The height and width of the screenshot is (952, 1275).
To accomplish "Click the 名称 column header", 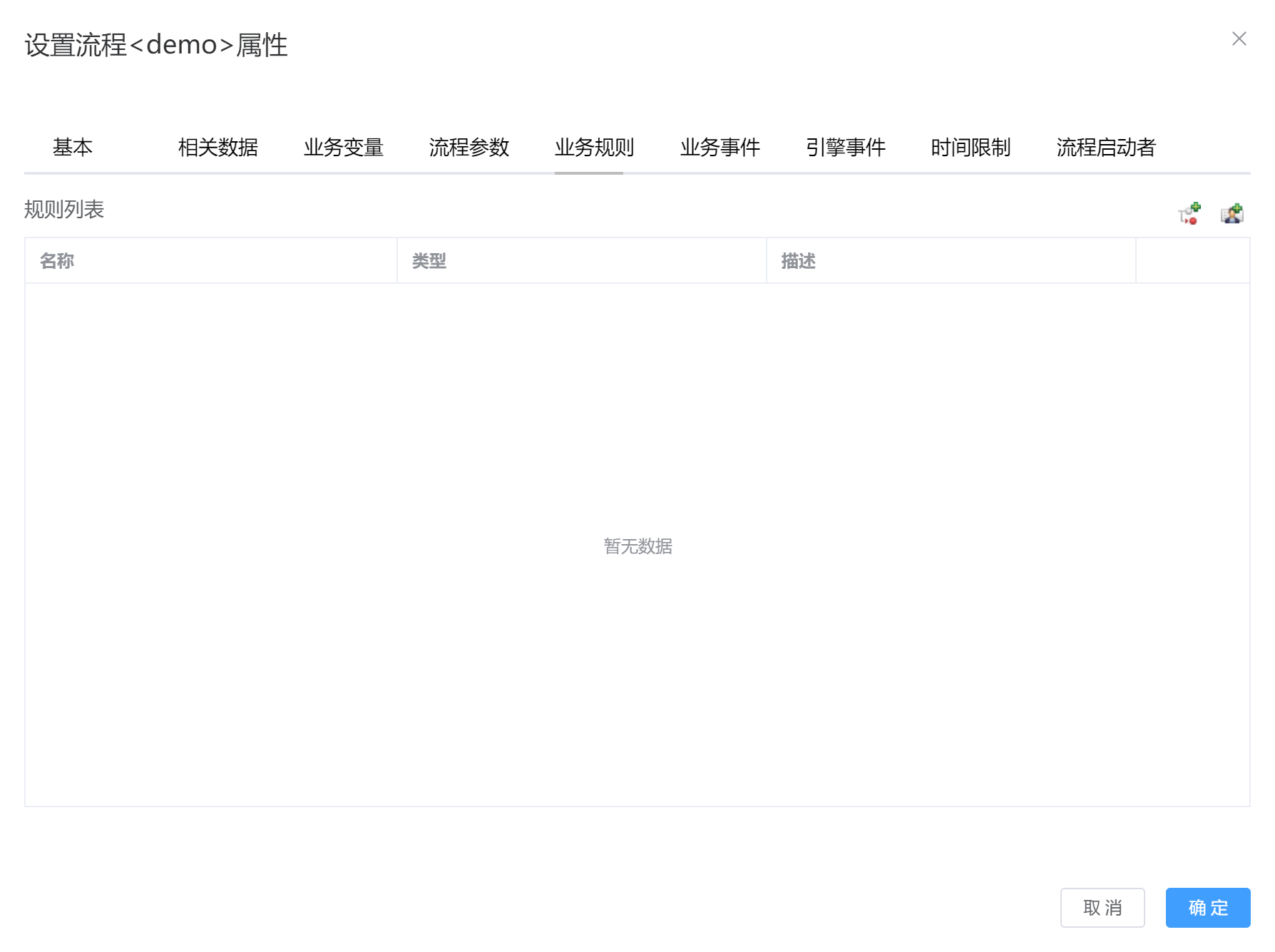I will 211,261.
